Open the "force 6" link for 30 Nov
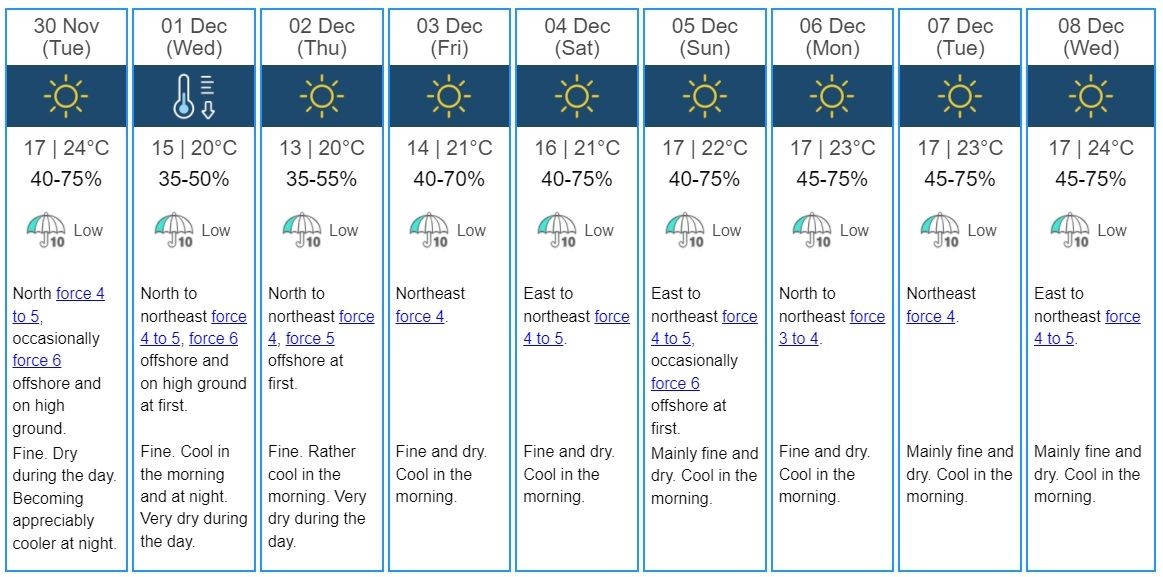The image size is (1163, 577). (x=37, y=360)
